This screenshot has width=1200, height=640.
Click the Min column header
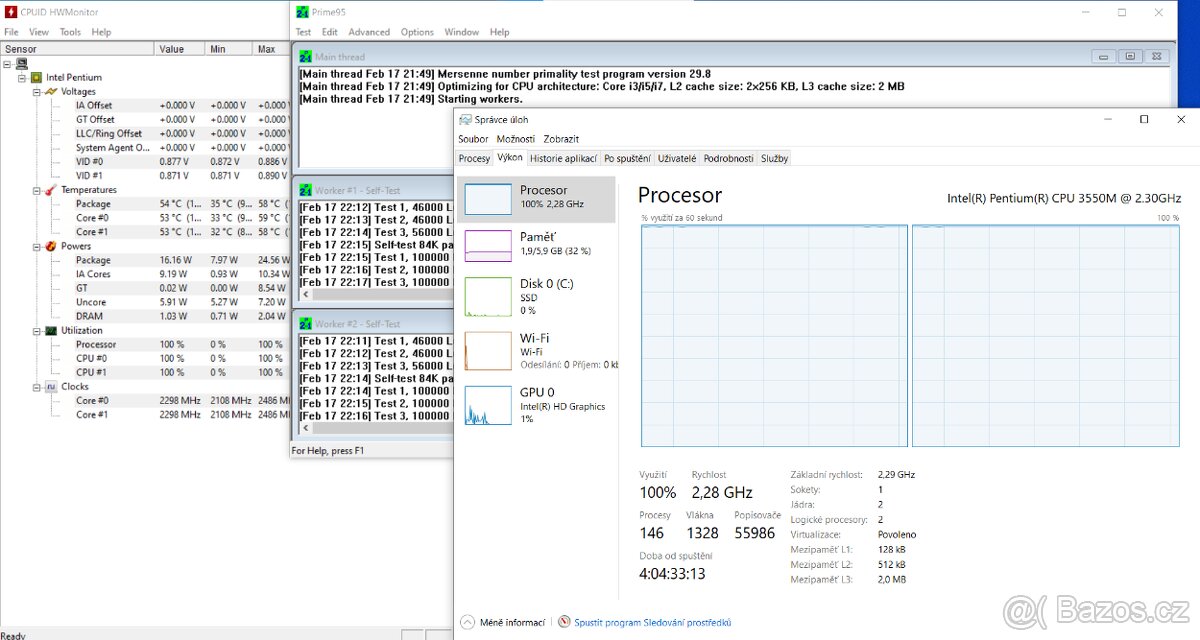pyautogui.click(x=228, y=48)
